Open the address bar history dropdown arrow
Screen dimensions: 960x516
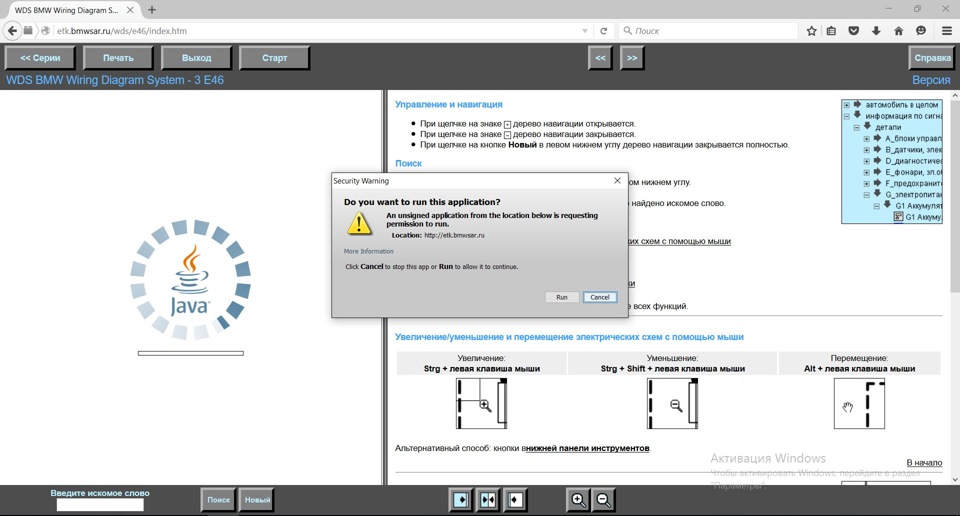point(585,31)
